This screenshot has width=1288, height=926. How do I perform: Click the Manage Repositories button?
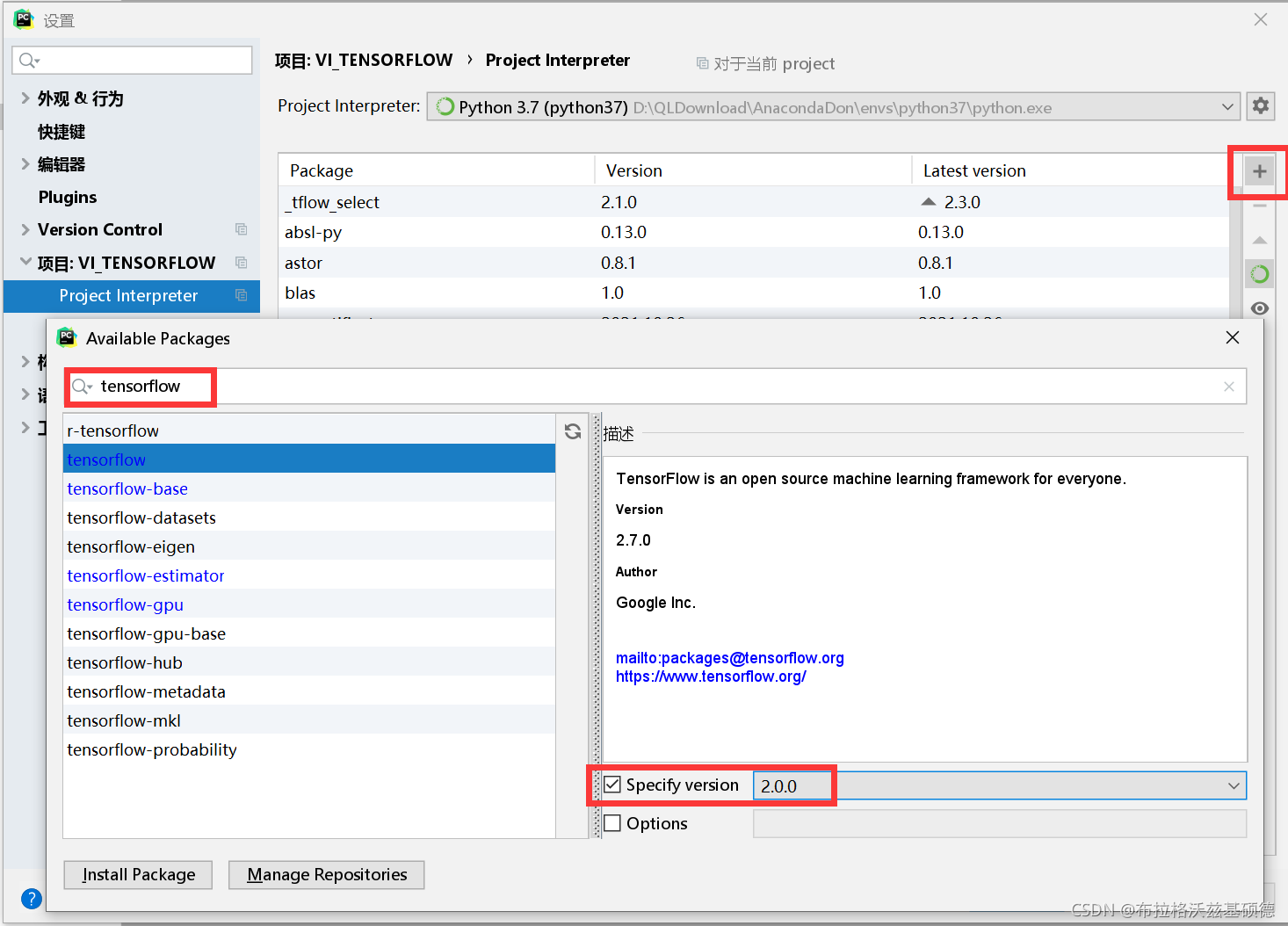(x=327, y=874)
